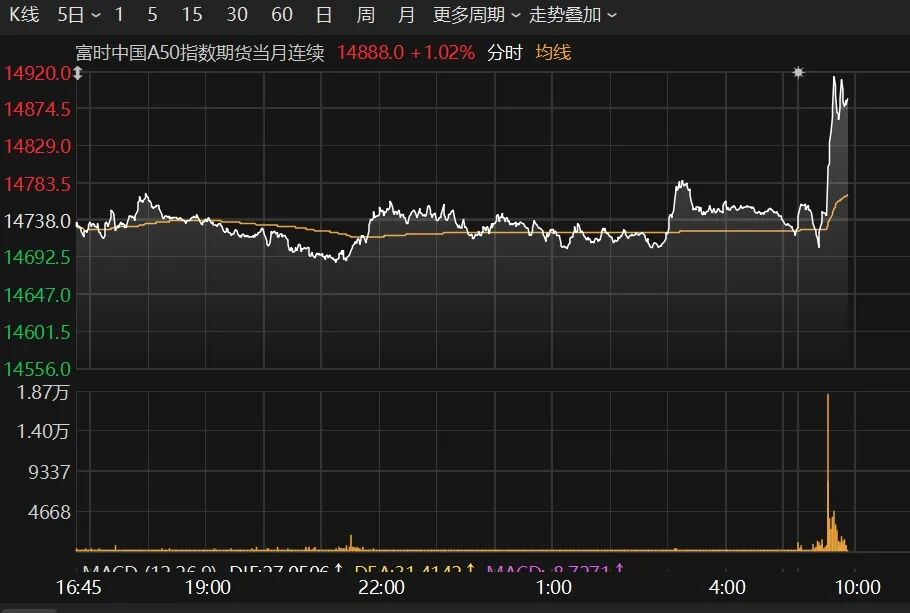Click the arrow beside purple MACD value
Viewport: 910px width, 613px height.
(x=620, y=571)
